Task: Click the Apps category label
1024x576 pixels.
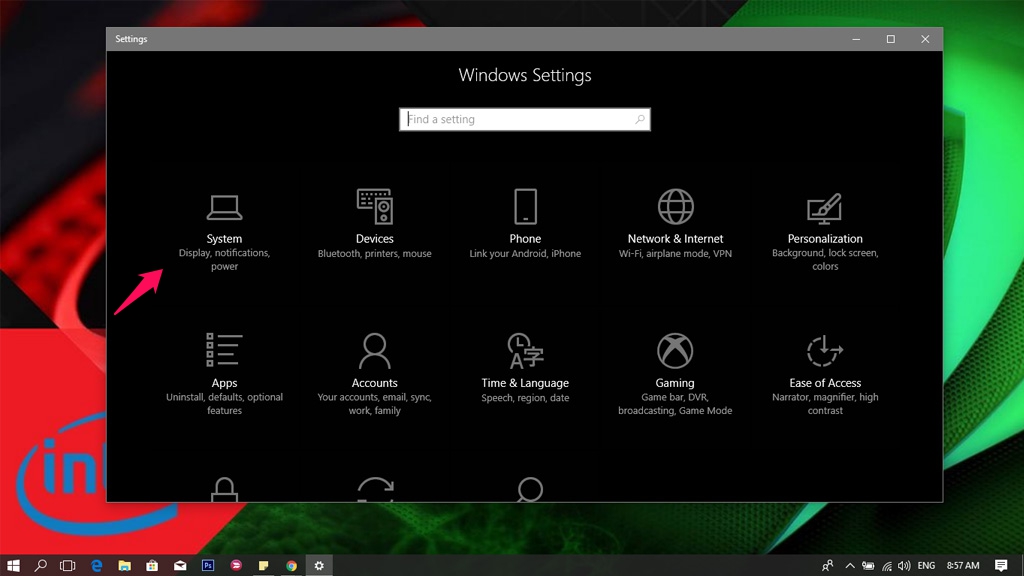Action: (x=224, y=383)
